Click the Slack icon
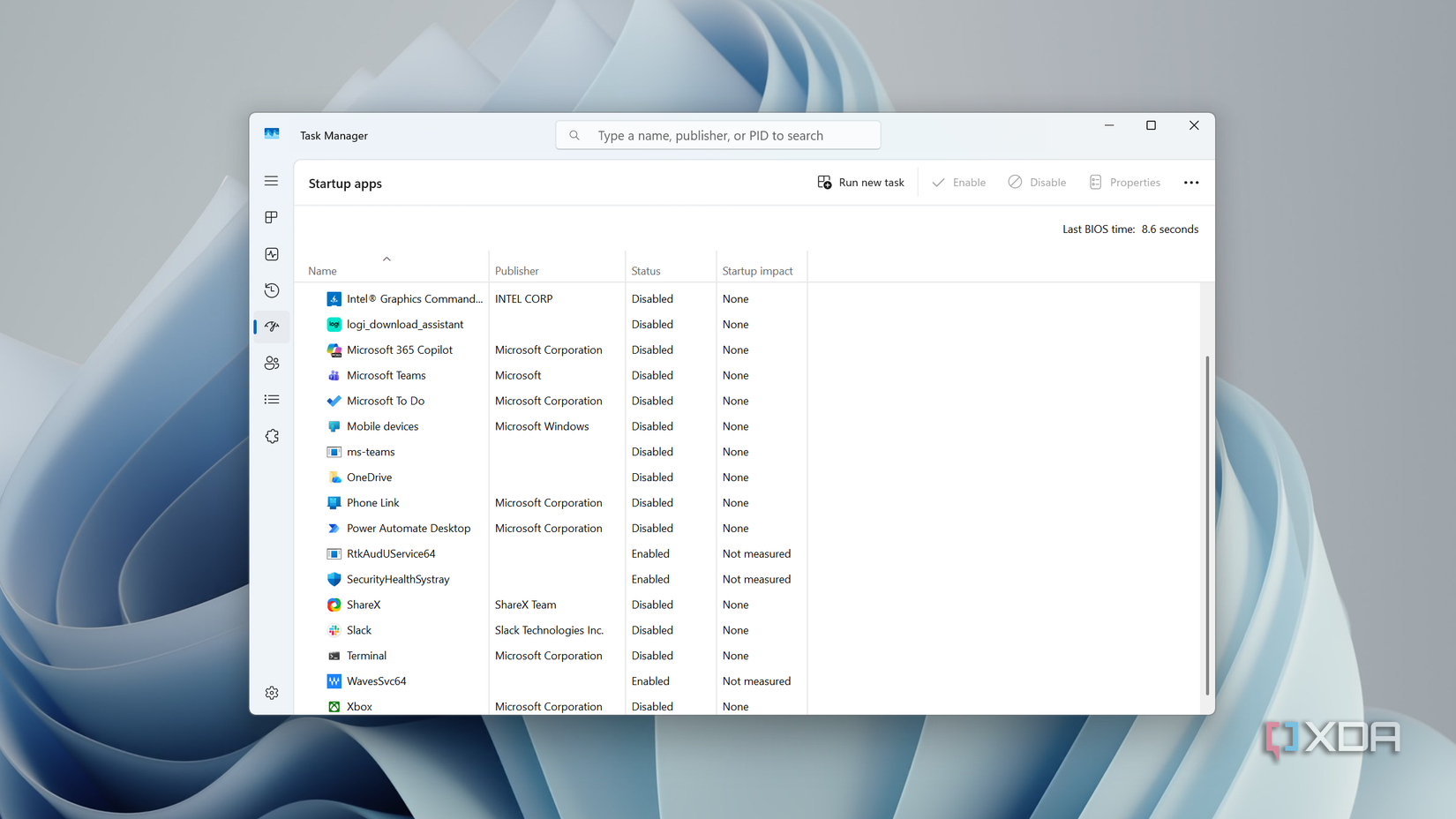The height and width of the screenshot is (819, 1456). tap(334, 630)
